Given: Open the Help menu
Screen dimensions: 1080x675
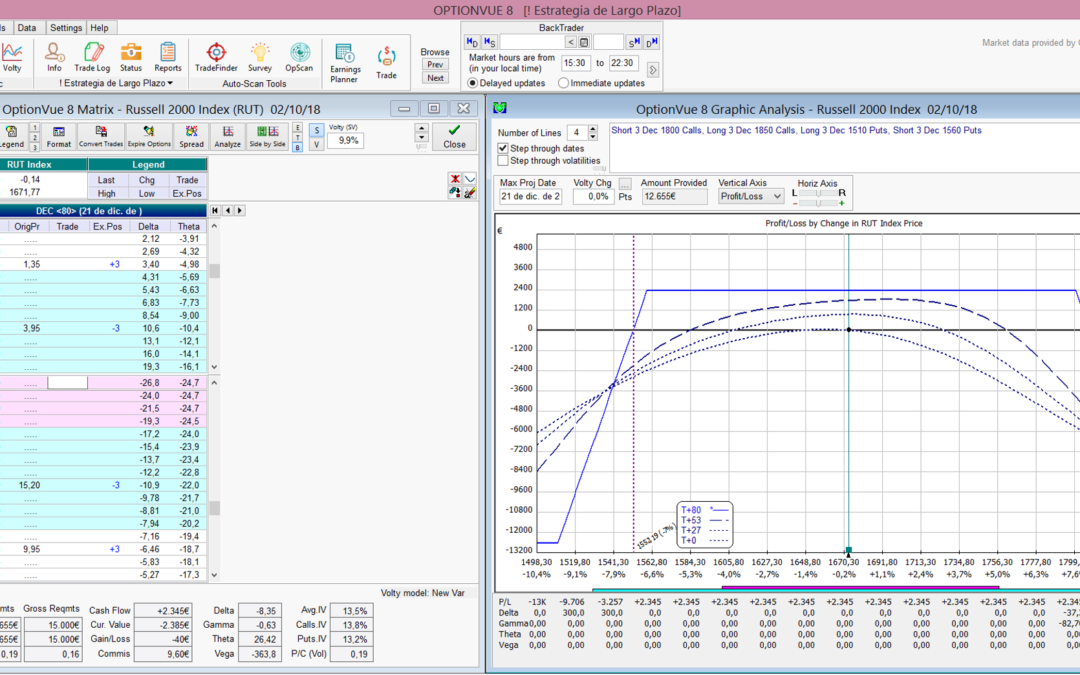Looking at the screenshot, I should coord(99,28).
